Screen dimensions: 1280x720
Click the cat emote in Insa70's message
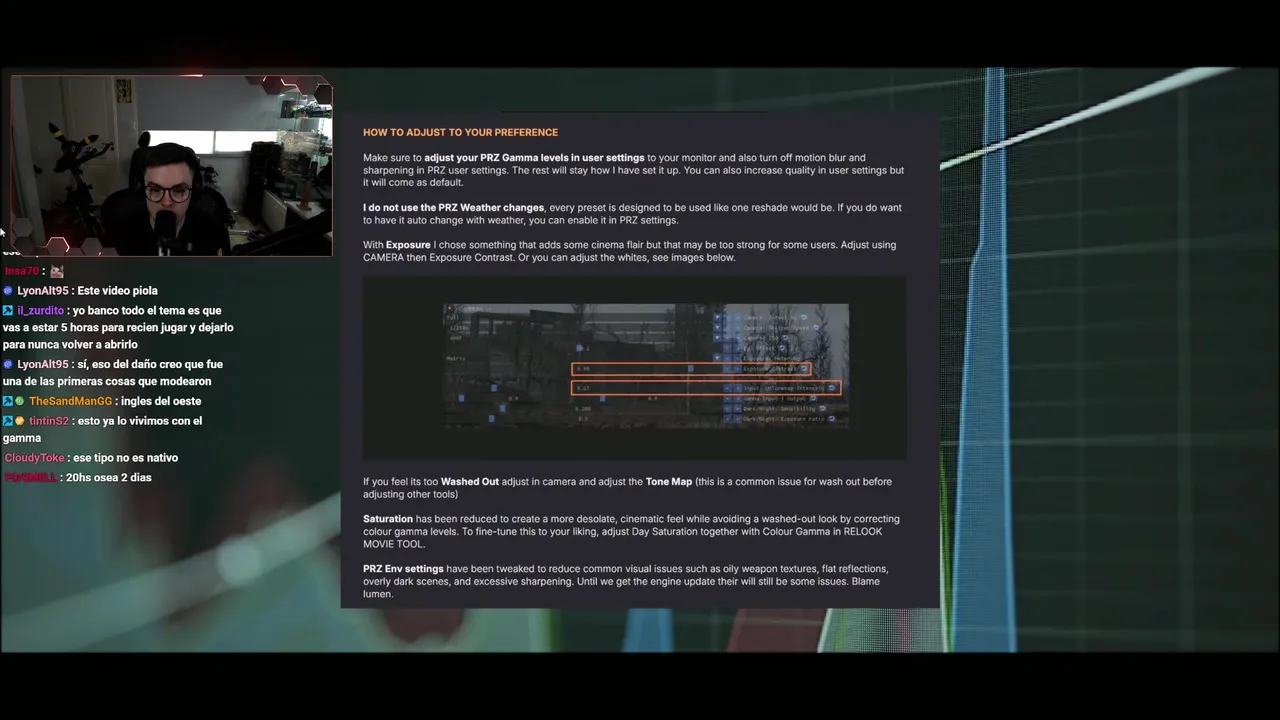point(57,271)
